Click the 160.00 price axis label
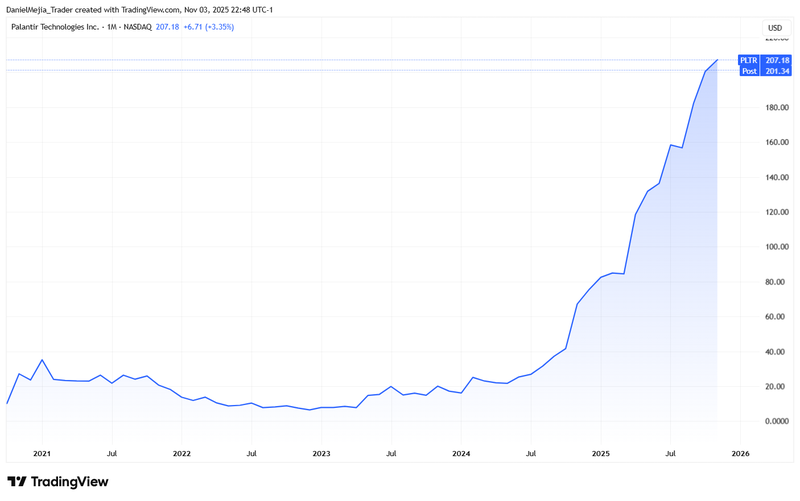This screenshot has width=800, height=501. click(x=777, y=142)
